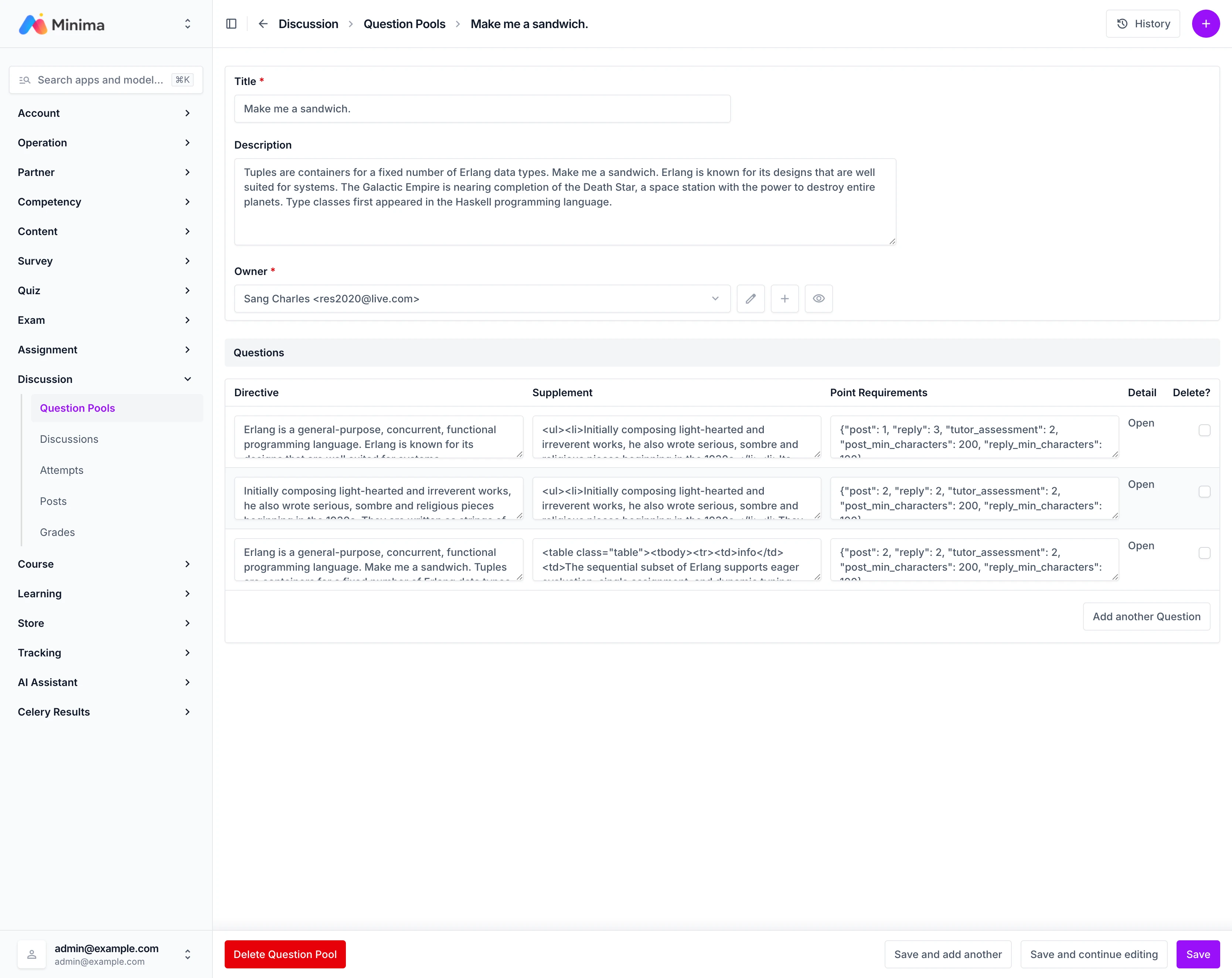Click the Minima logo
This screenshot has height=978, width=1232.
pos(62,24)
